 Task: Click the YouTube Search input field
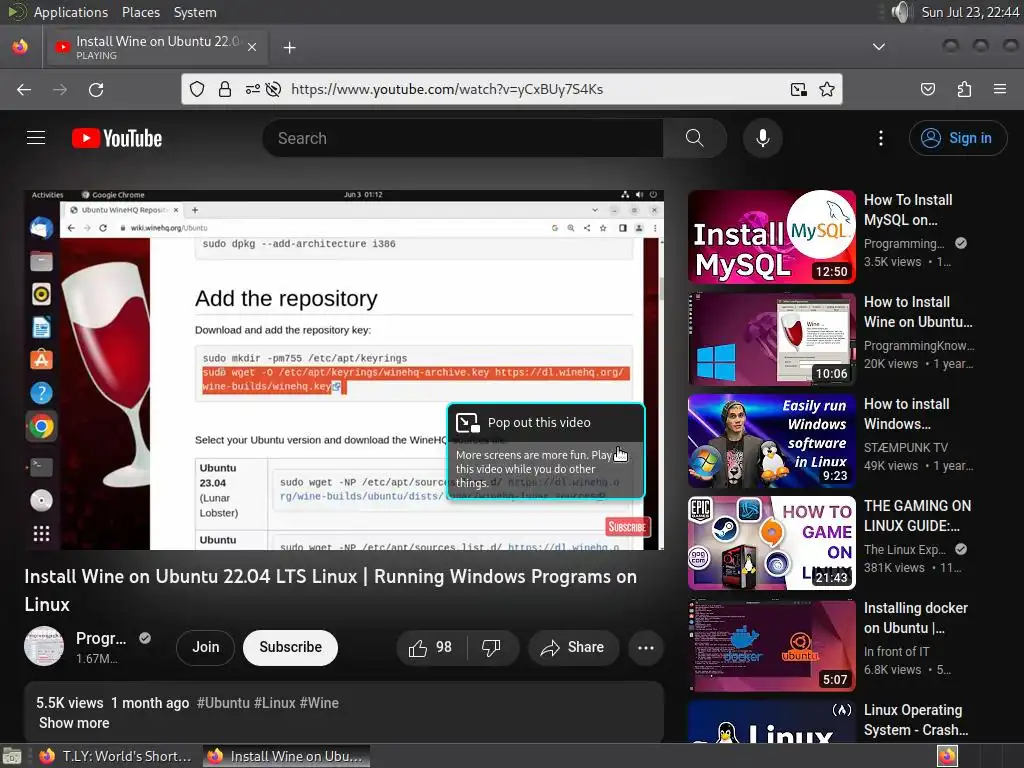[463, 138]
